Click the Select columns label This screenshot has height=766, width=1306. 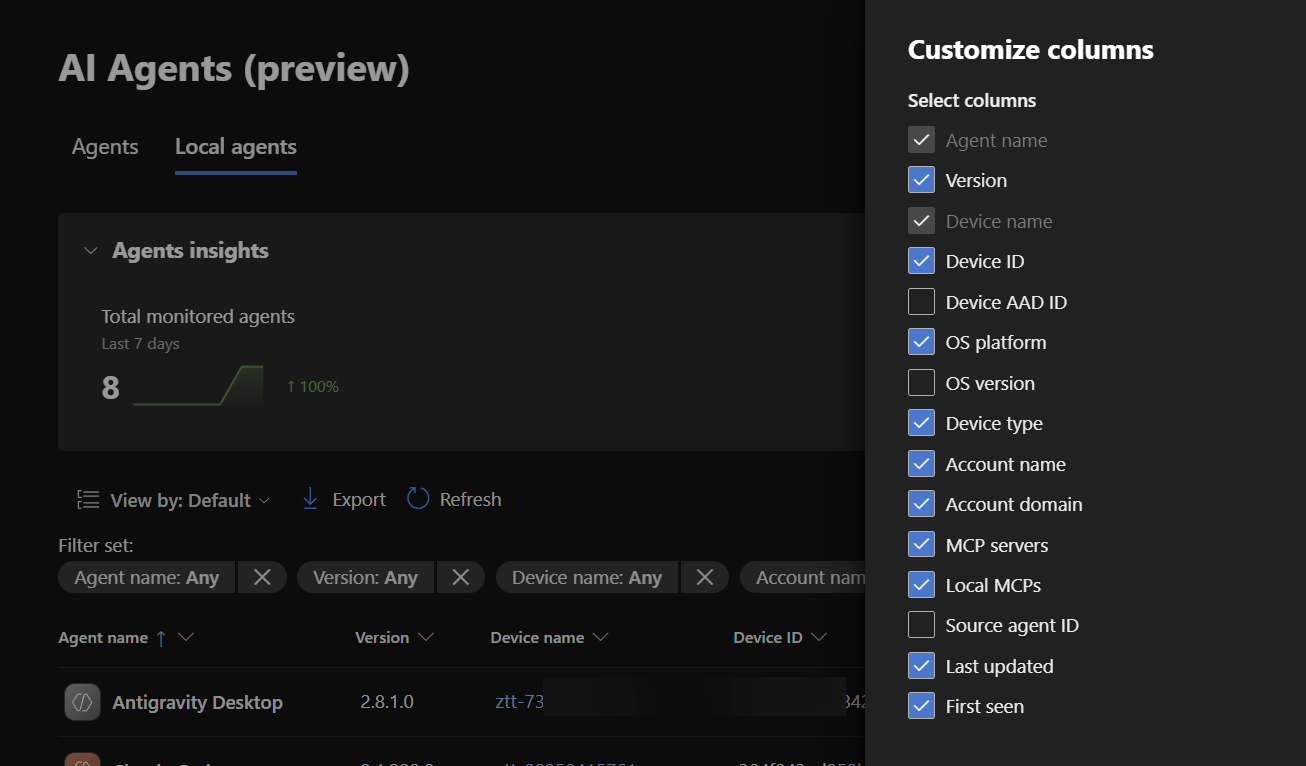[972, 100]
